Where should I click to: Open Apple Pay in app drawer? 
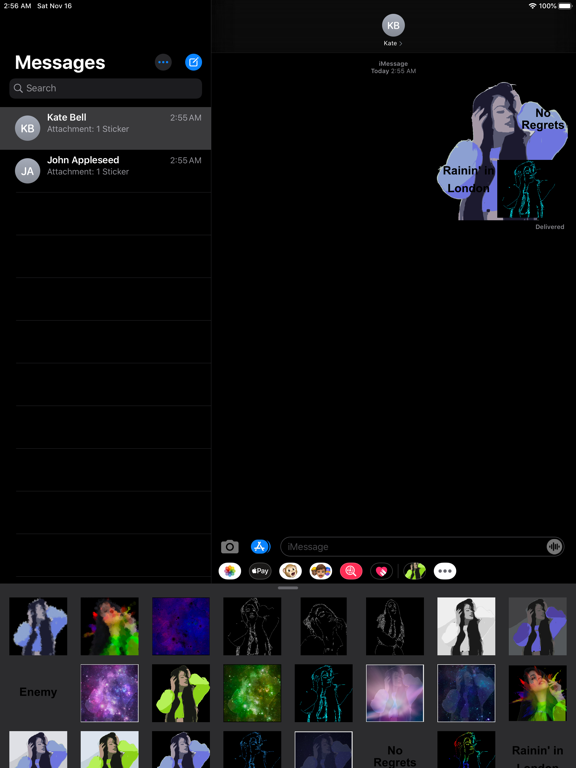(x=260, y=571)
